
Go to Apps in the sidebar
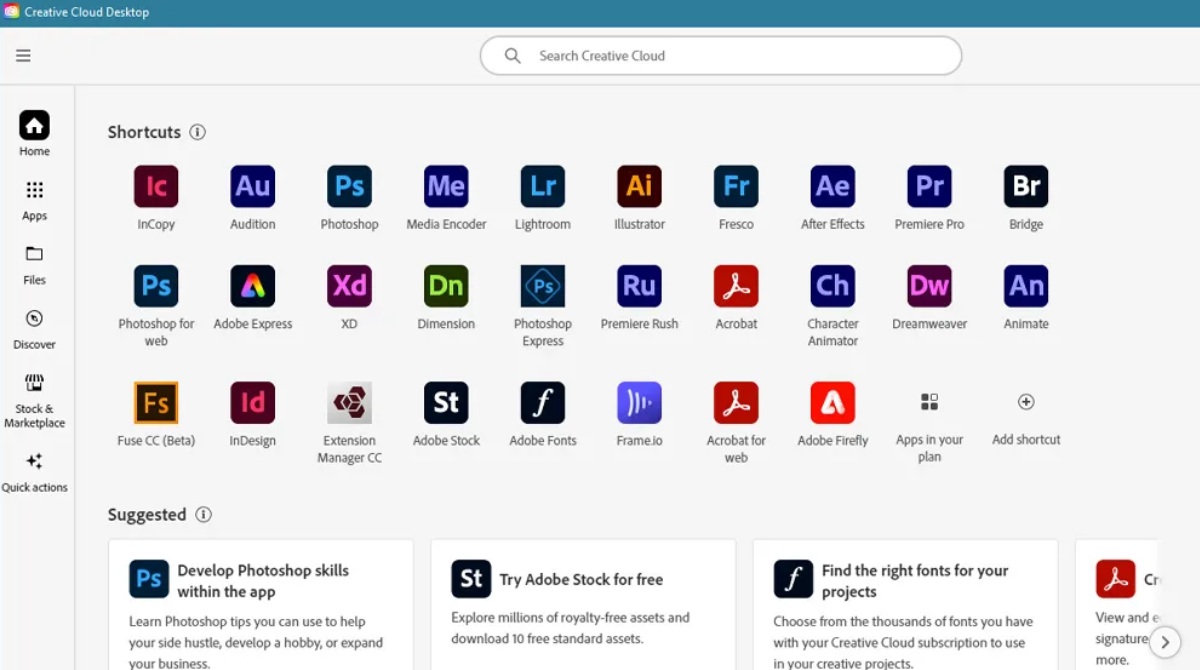tap(35, 200)
